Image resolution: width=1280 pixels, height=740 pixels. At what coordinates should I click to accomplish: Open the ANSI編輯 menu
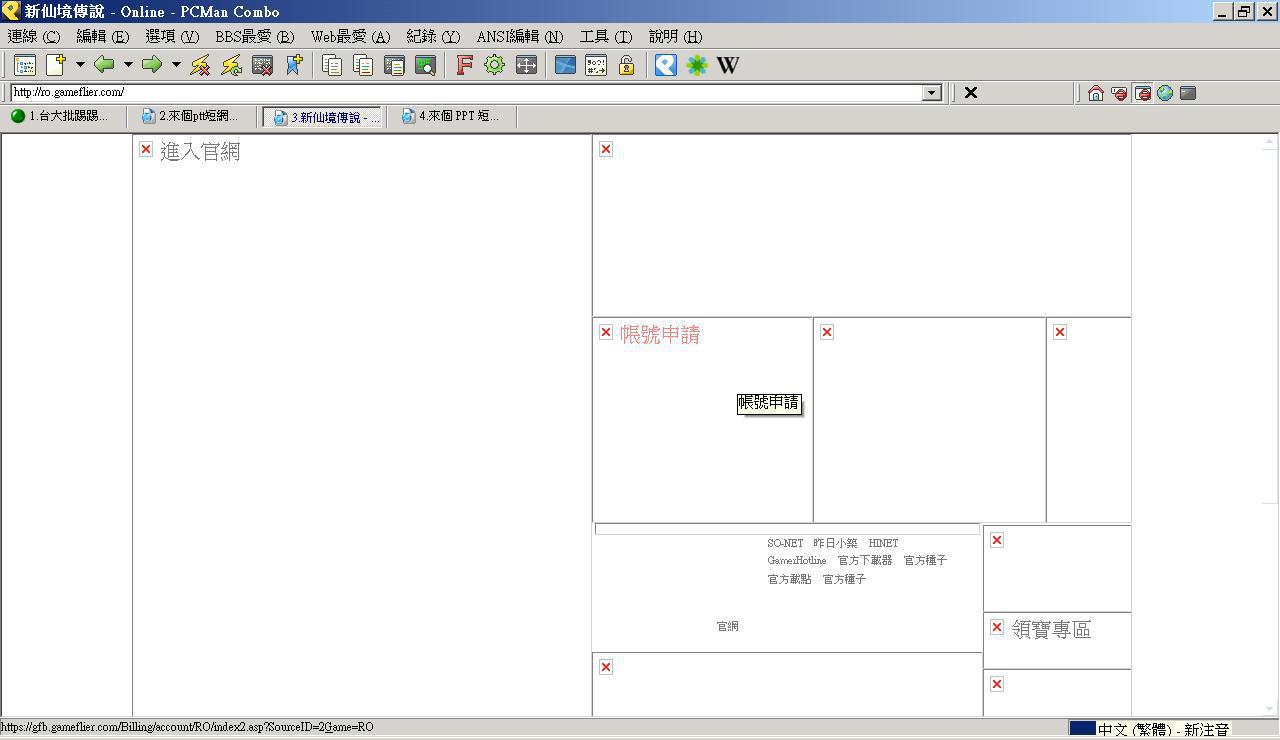point(520,36)
